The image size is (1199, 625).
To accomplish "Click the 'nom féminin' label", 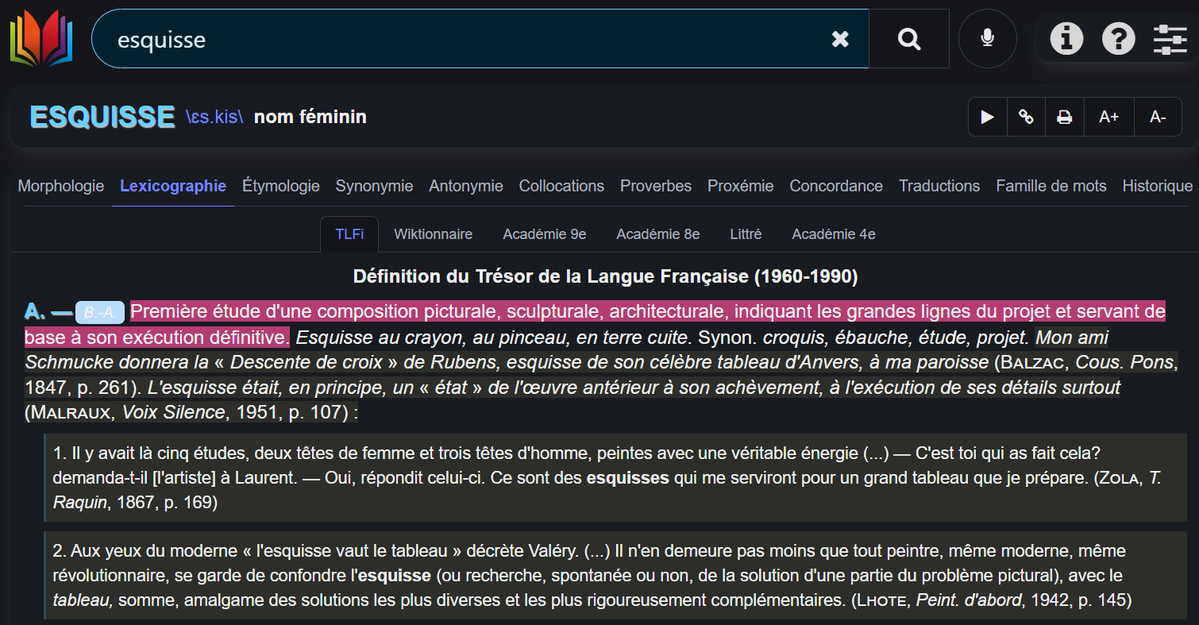I will (310, 117).
